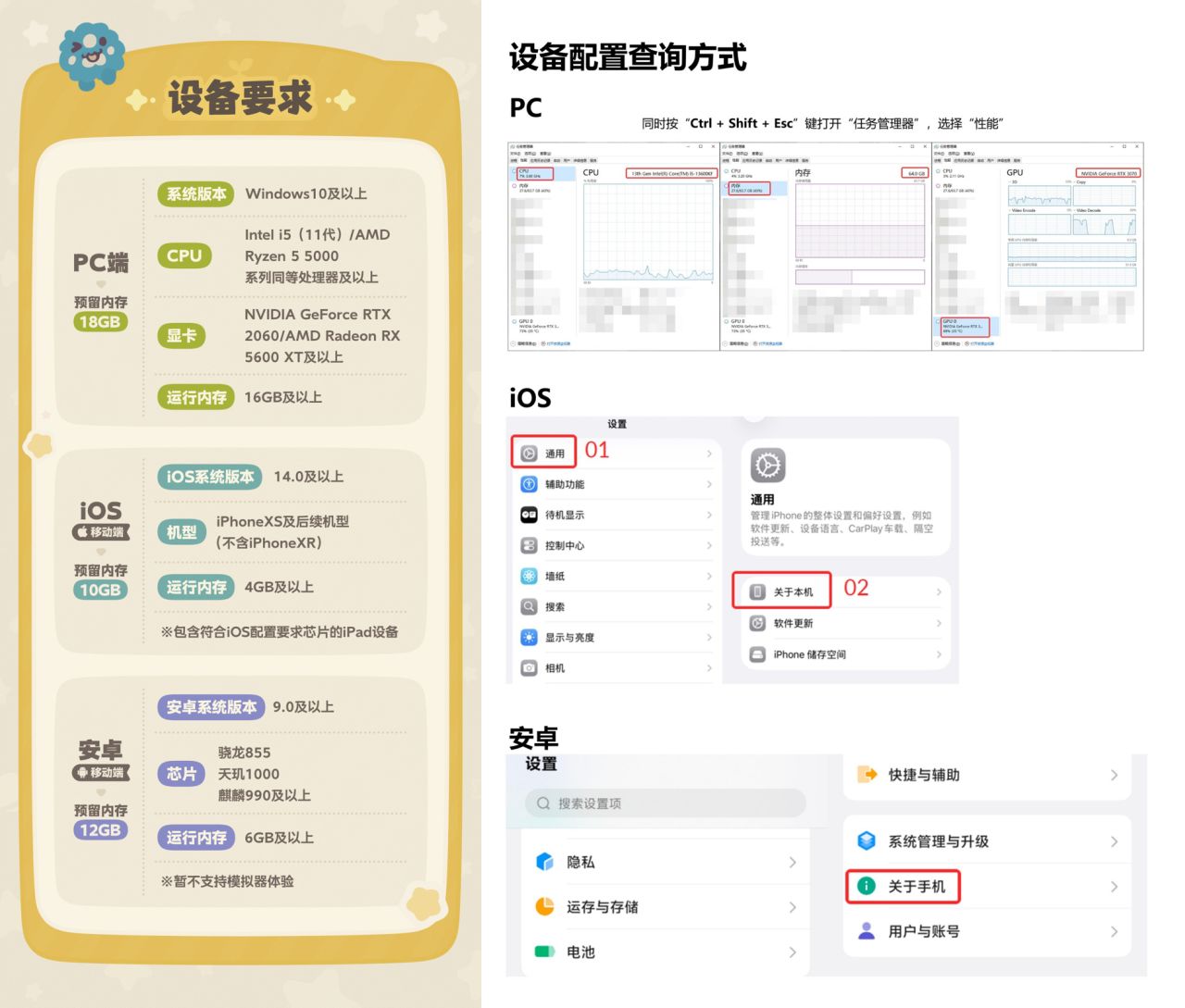Click the GPU 0 entry in third Task Manager
This screenshot has width=1185, height=1008.
pos(965,326)
